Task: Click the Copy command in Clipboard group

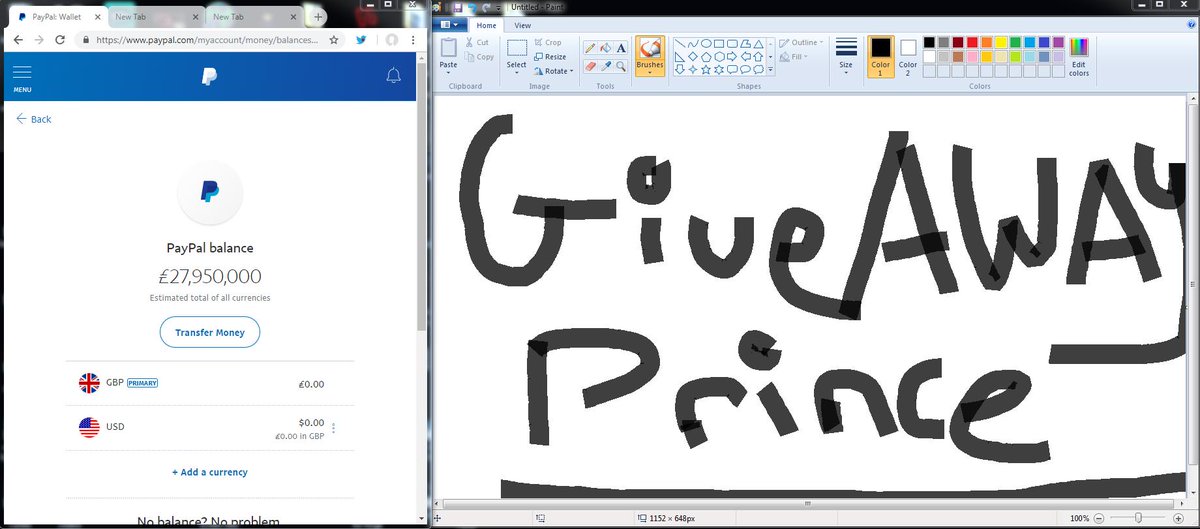Action: pos(479,57)
